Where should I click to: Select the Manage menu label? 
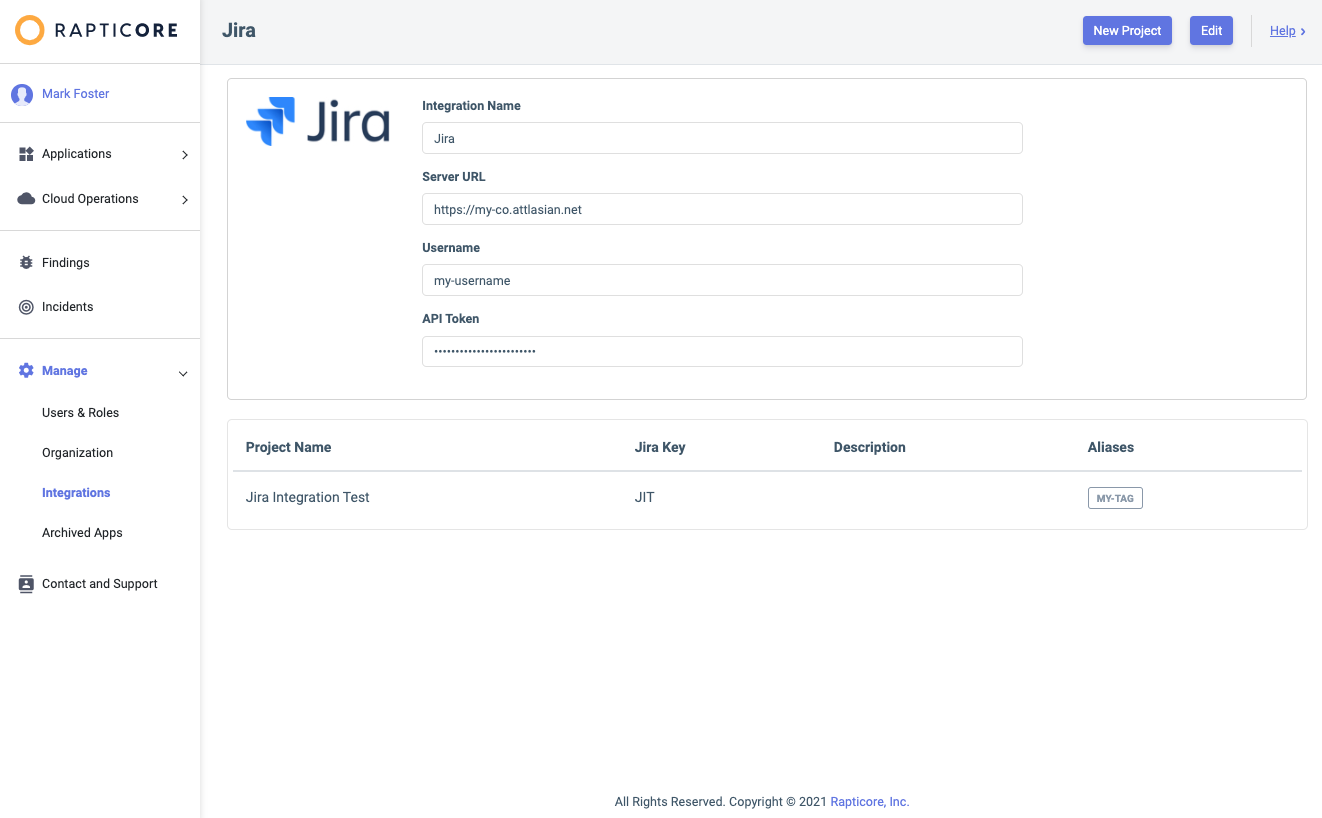click(65, 371)
